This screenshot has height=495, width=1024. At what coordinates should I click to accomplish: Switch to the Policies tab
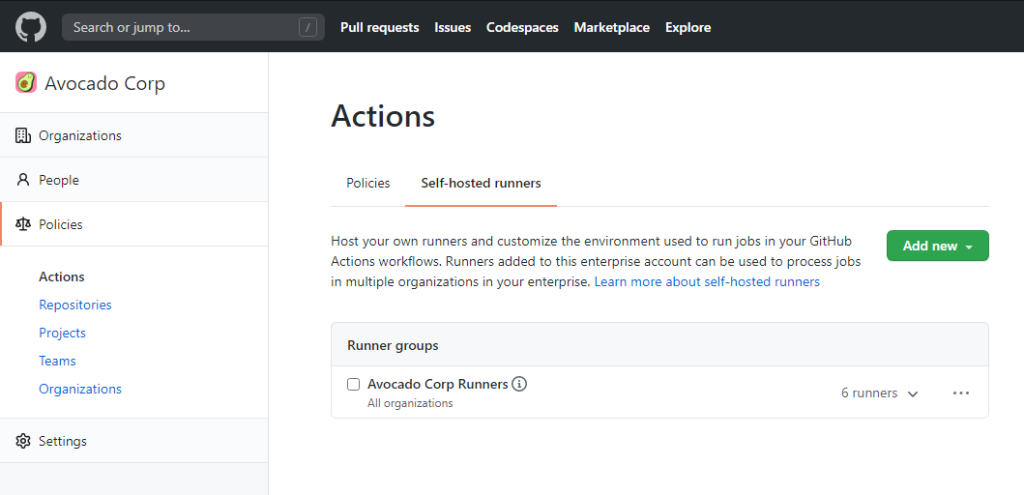pyautogui.click(x=368, y=183)
